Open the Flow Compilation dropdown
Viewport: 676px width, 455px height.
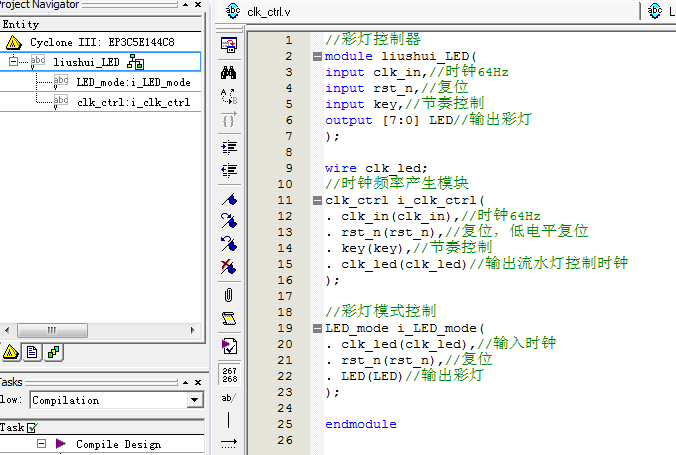pos(194,400)
